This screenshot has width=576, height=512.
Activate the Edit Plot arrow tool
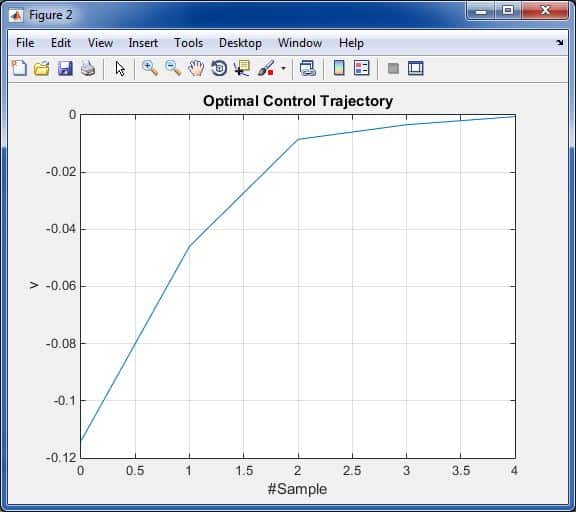tap(120, 68)
